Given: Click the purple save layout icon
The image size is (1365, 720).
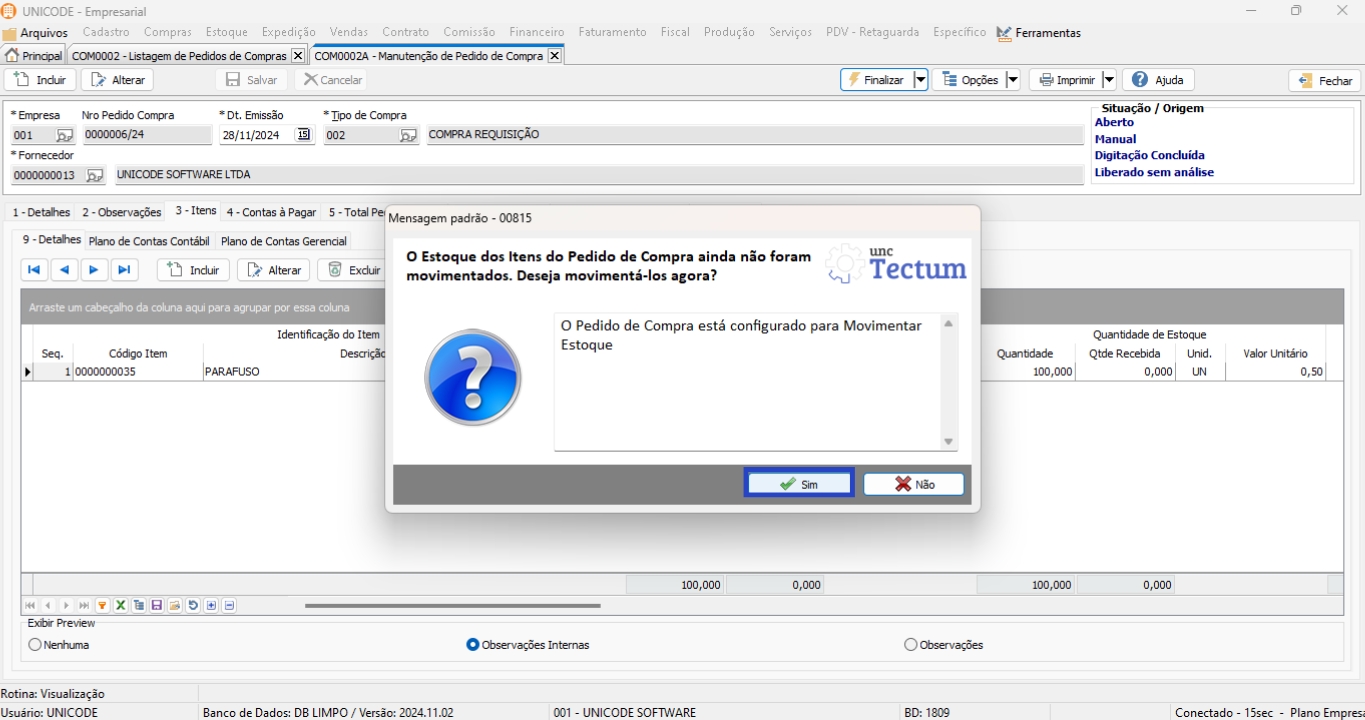Looking at the screenshot, I should [157, 606].
